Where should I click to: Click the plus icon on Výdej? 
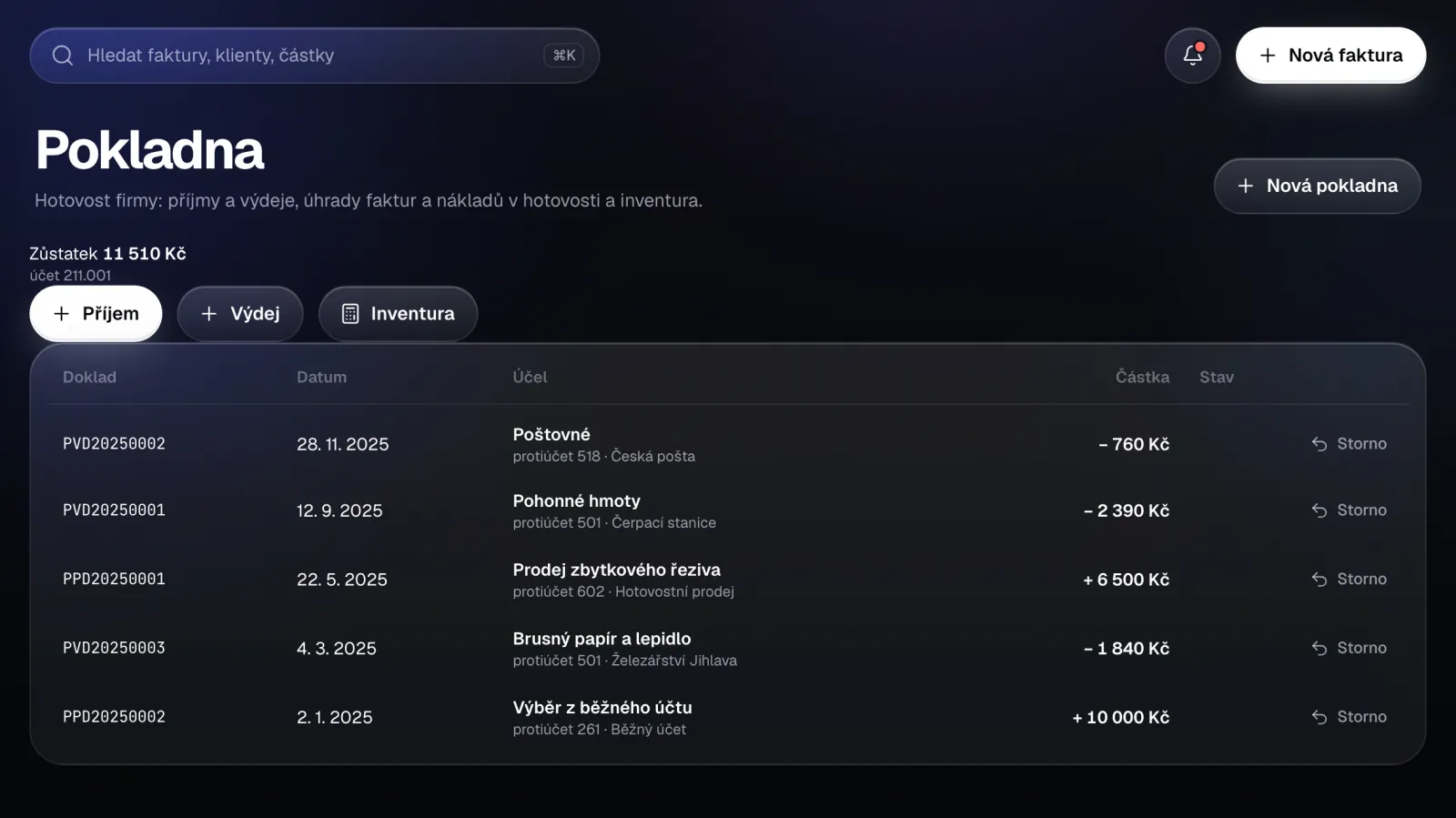(x=209, y=314)
